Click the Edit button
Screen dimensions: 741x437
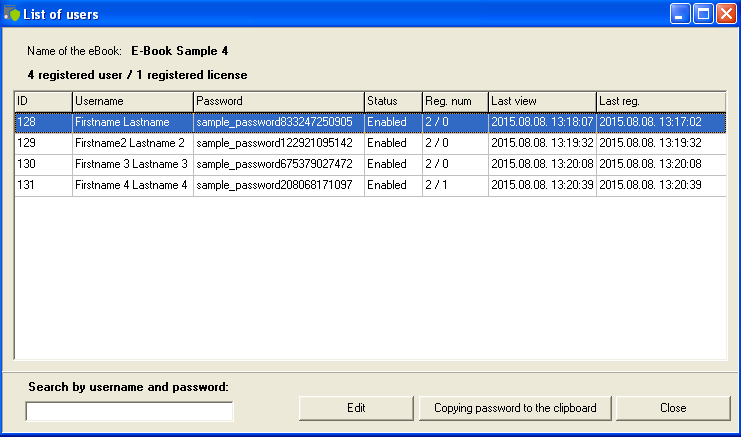coord(356,408)
